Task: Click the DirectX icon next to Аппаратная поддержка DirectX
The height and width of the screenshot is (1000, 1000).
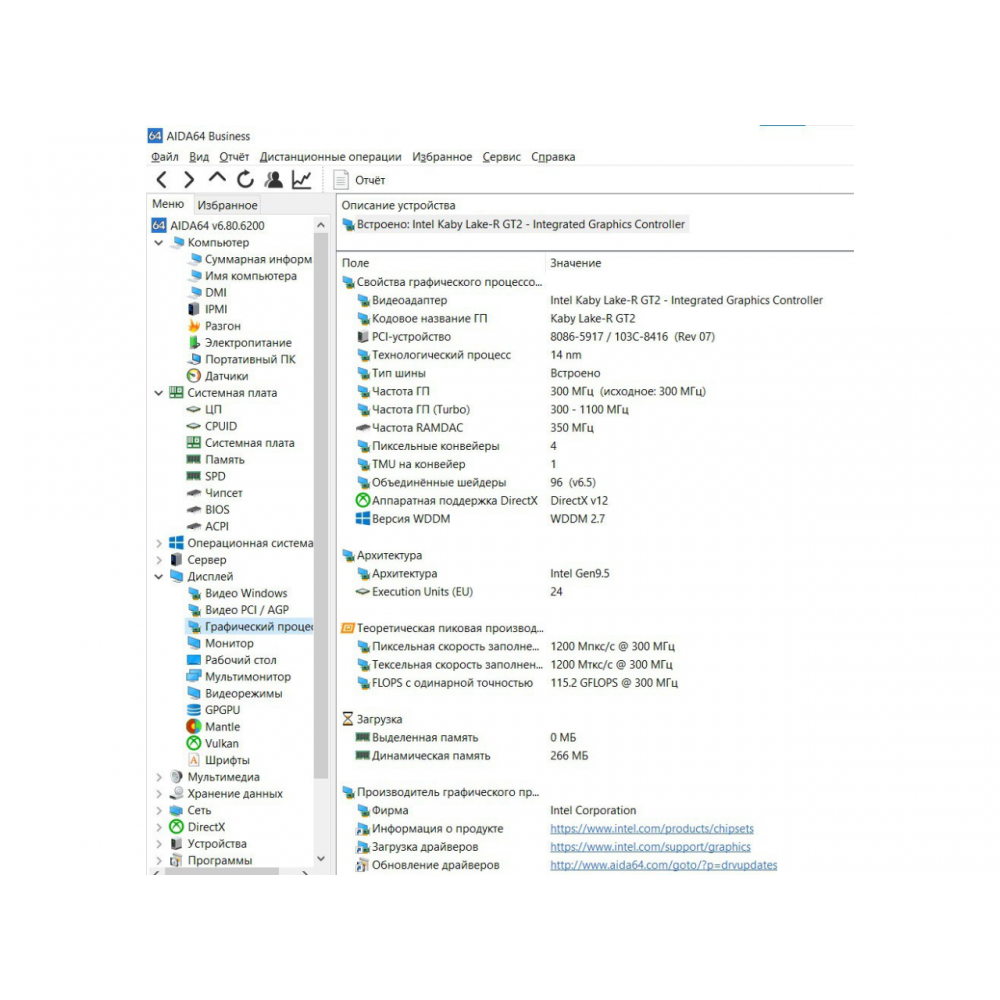Action: tap(363, 501)
